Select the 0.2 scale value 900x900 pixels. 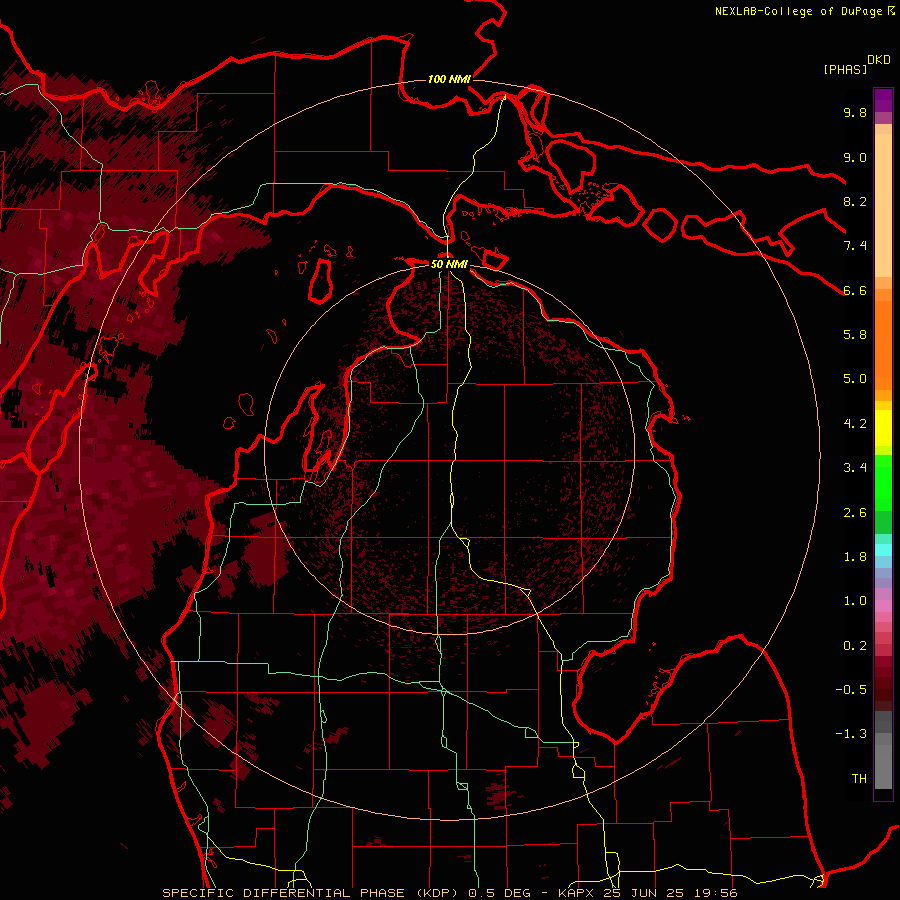click(855, 646)
